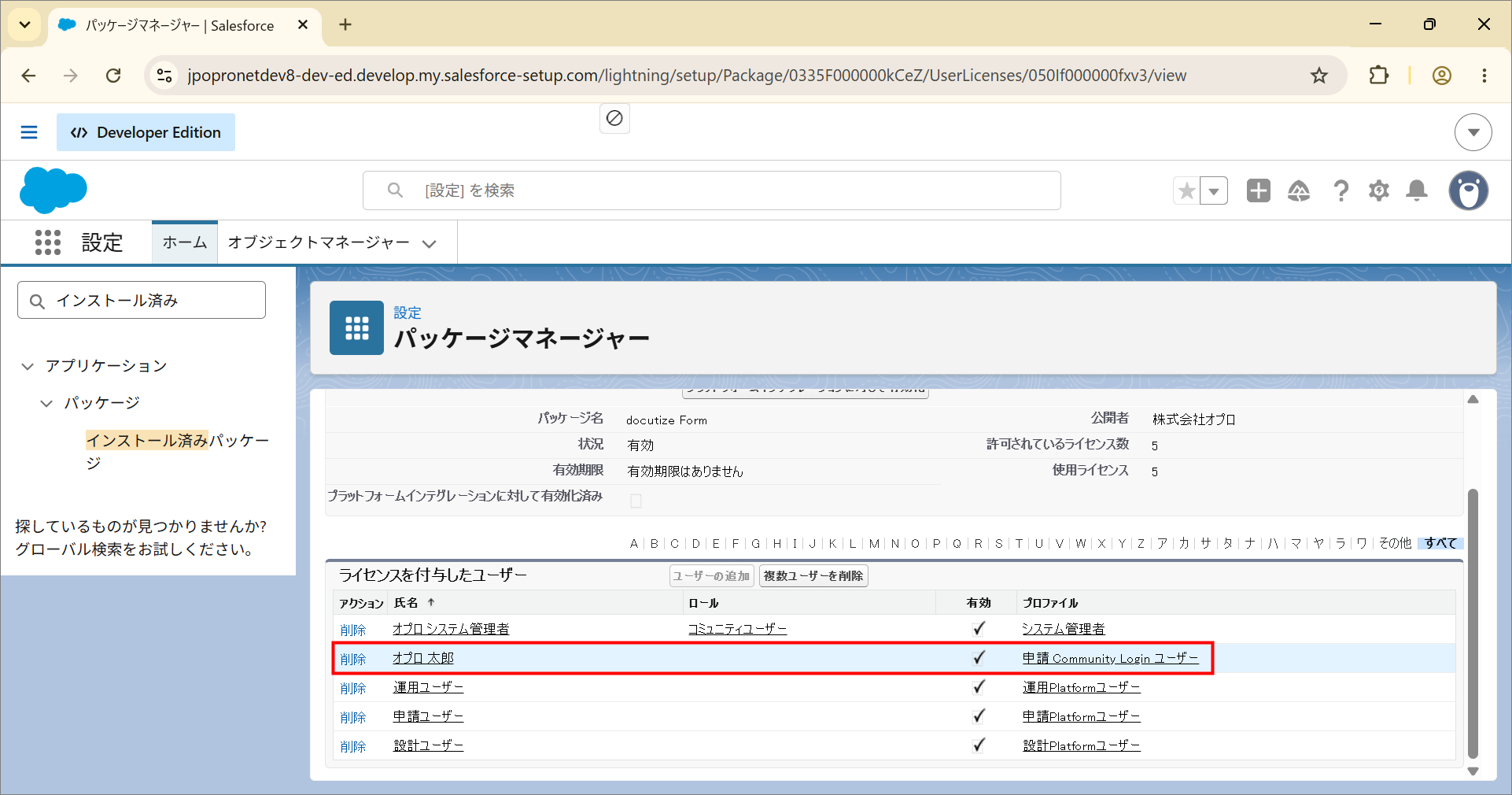1512x795 pixels.
Task: Open the 申請 Community Login ユーザー profile link
Action: pos(1111,658)
